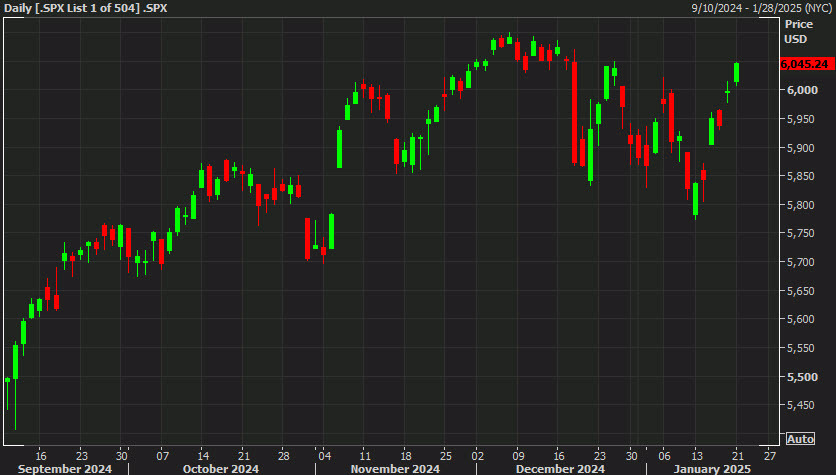Select the 6,045.24 last price tag

pyautogui.click(x=807, y=64)
